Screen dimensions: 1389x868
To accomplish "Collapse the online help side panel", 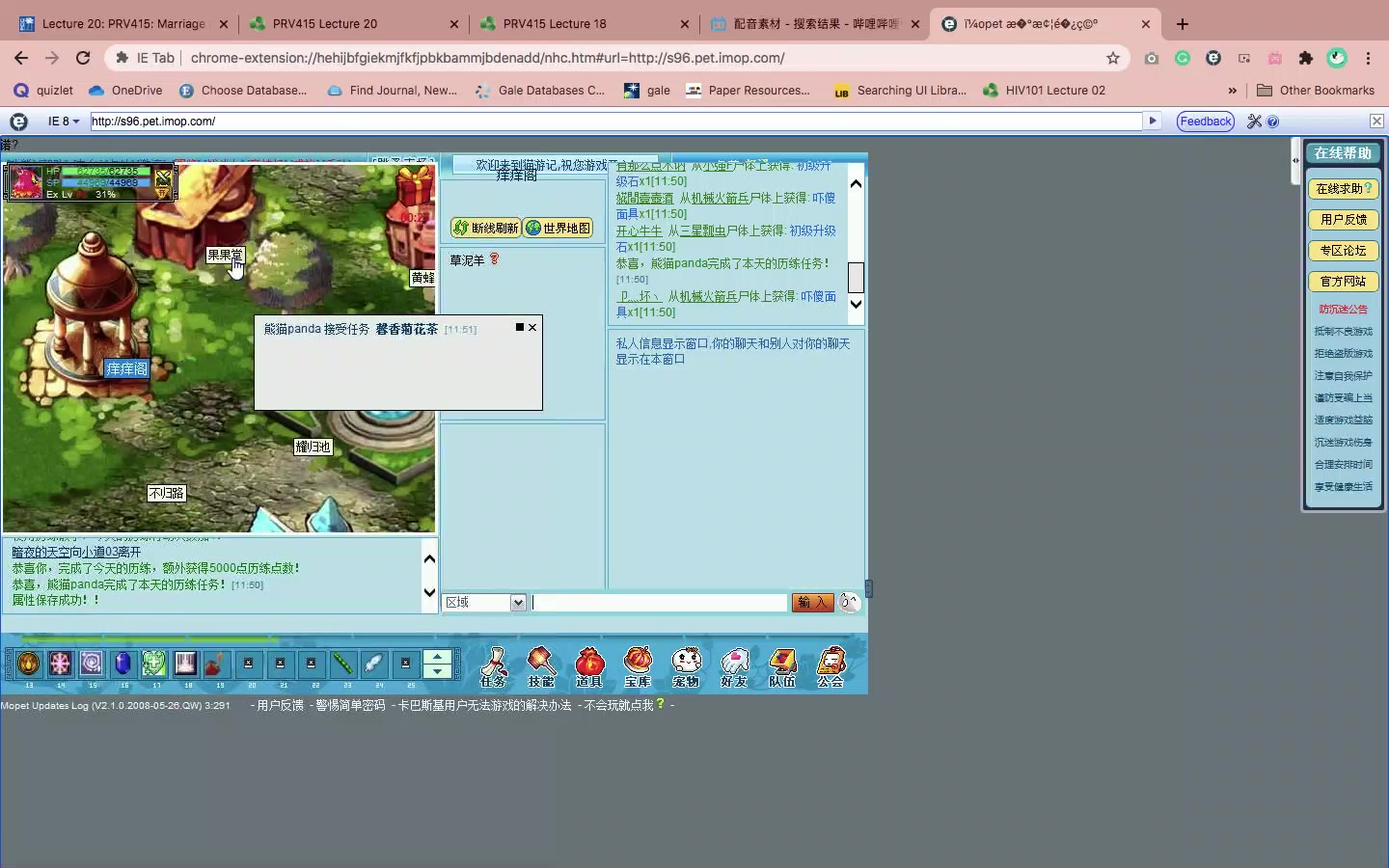I will pyautogui.click(x=1295, y=160).
